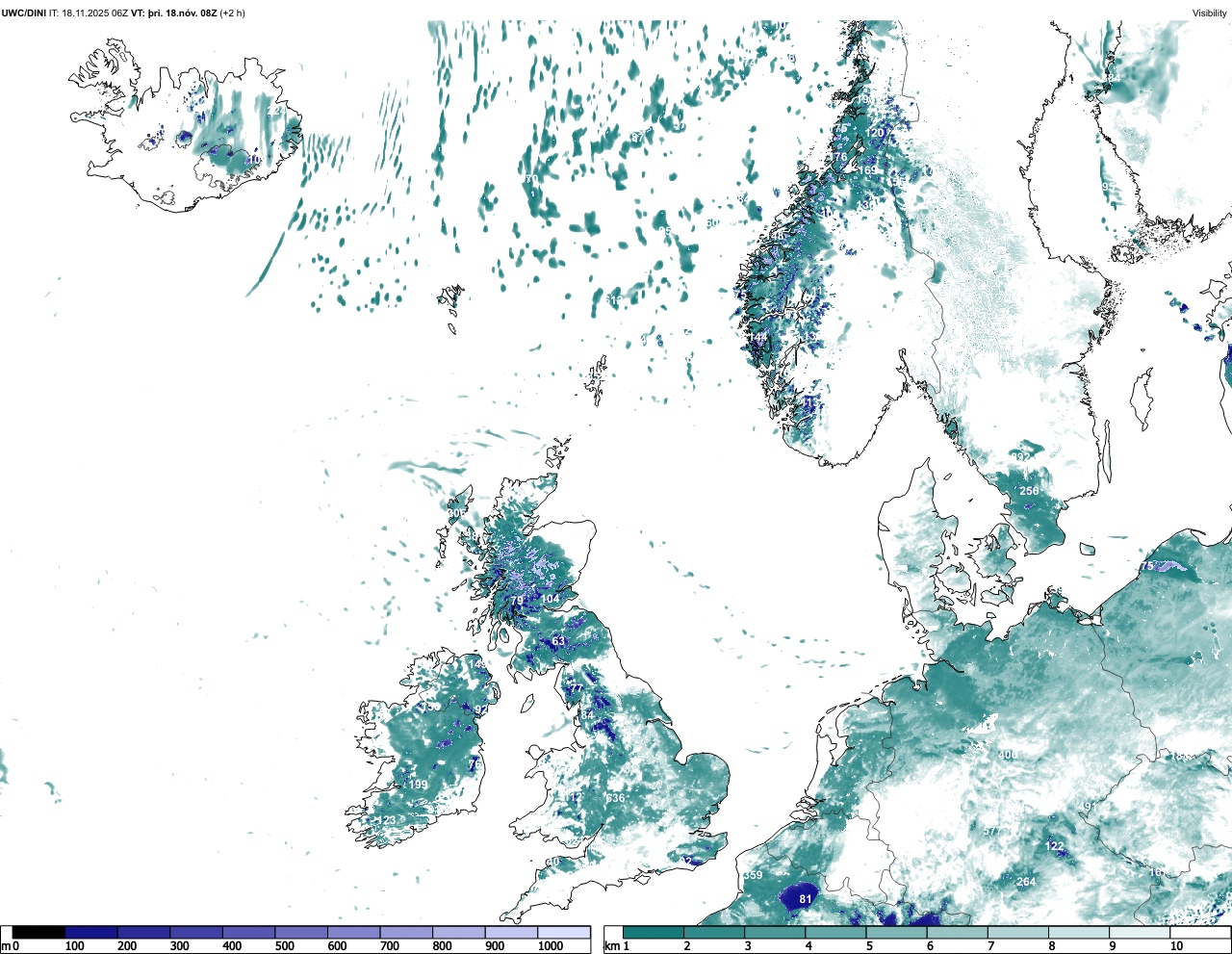Screen dimensions: 1232x954
Task: Click the 'km 1' label on the legend
Action: [616, 946]
